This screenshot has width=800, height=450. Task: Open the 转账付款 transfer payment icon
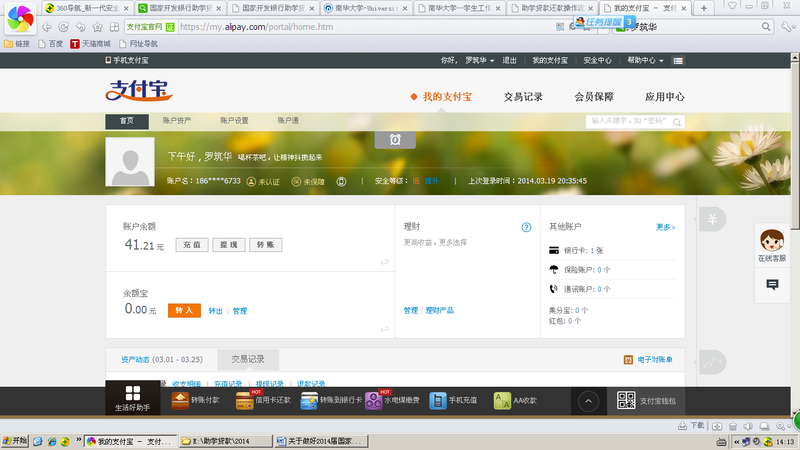tap(180, 401)
